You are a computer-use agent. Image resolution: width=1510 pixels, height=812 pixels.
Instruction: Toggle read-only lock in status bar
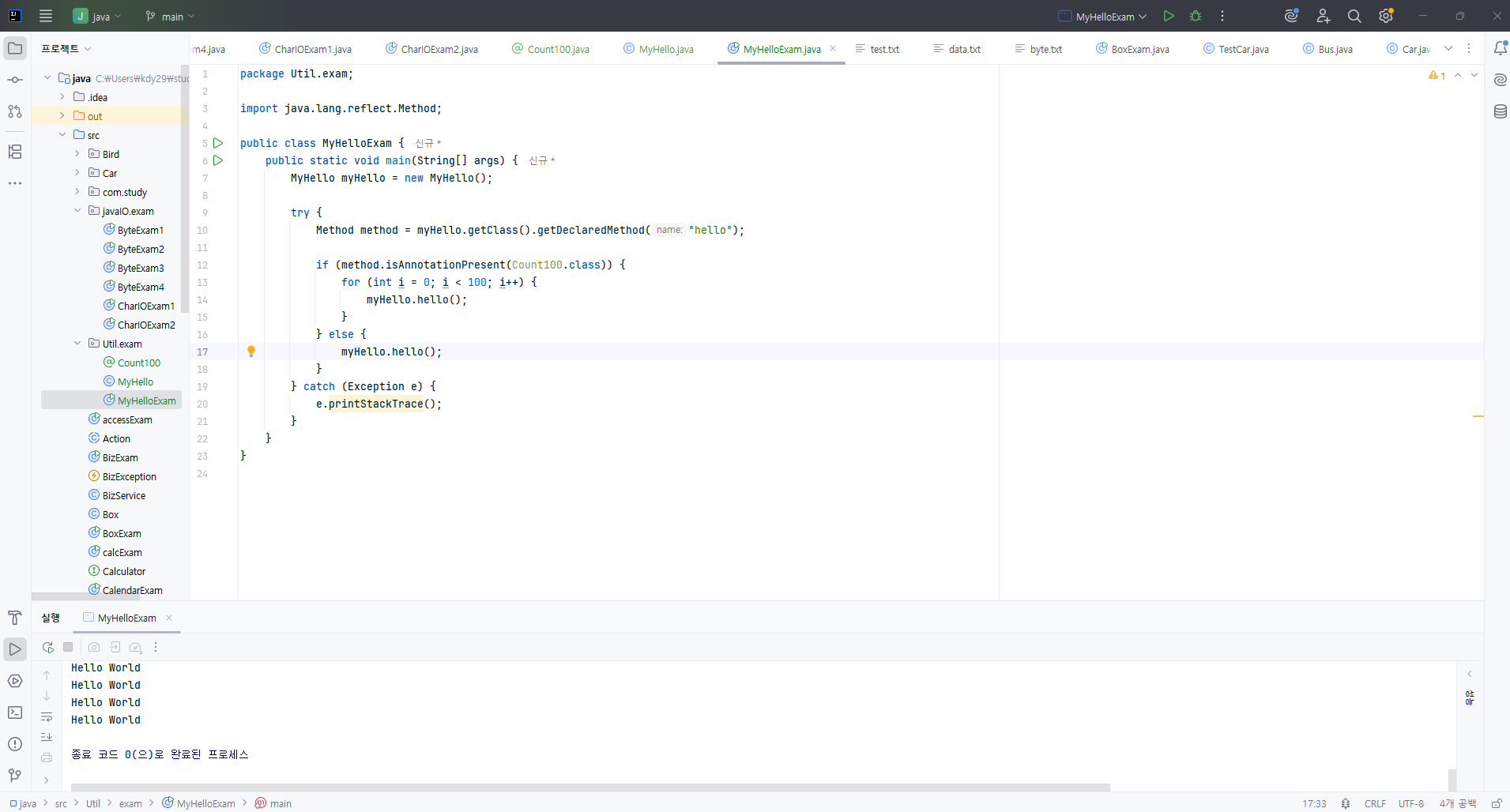click(x=1497, y=803)
